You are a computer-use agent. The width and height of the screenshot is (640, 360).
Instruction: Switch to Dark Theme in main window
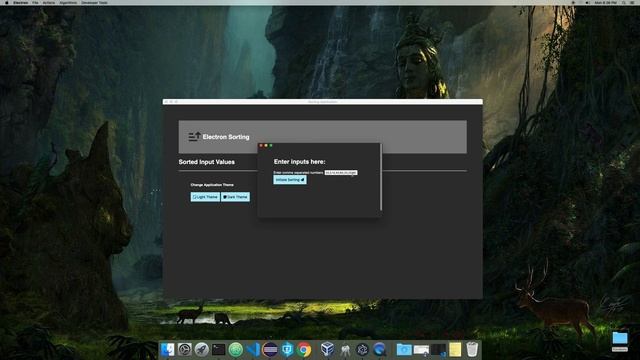coord(236,197)
